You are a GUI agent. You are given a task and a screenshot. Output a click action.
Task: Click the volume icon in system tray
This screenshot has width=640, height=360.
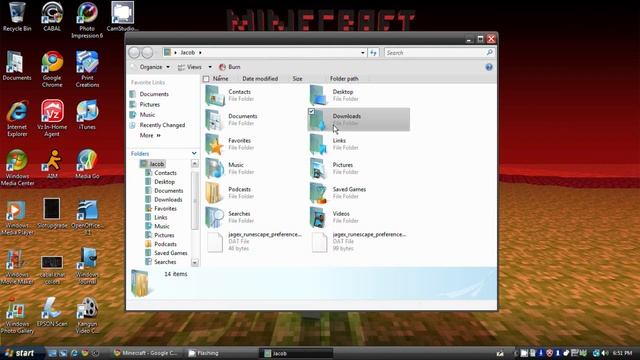pos(605,353)
